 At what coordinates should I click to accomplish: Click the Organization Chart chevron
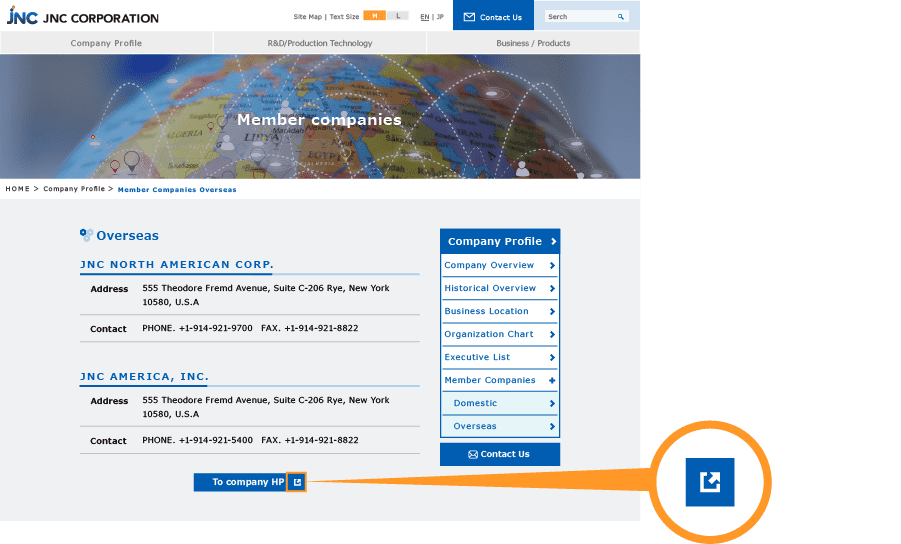pyautogui.click(x=552, y=334)
